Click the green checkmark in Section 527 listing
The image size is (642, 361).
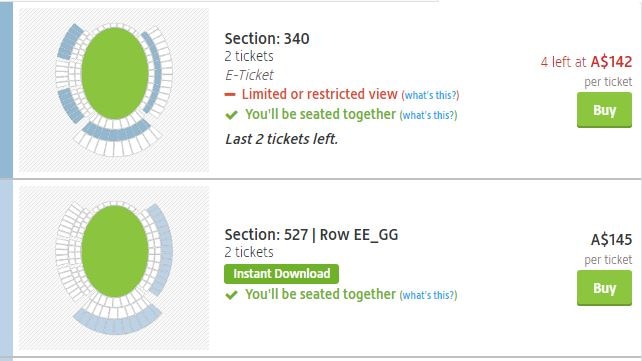point(231,295)
